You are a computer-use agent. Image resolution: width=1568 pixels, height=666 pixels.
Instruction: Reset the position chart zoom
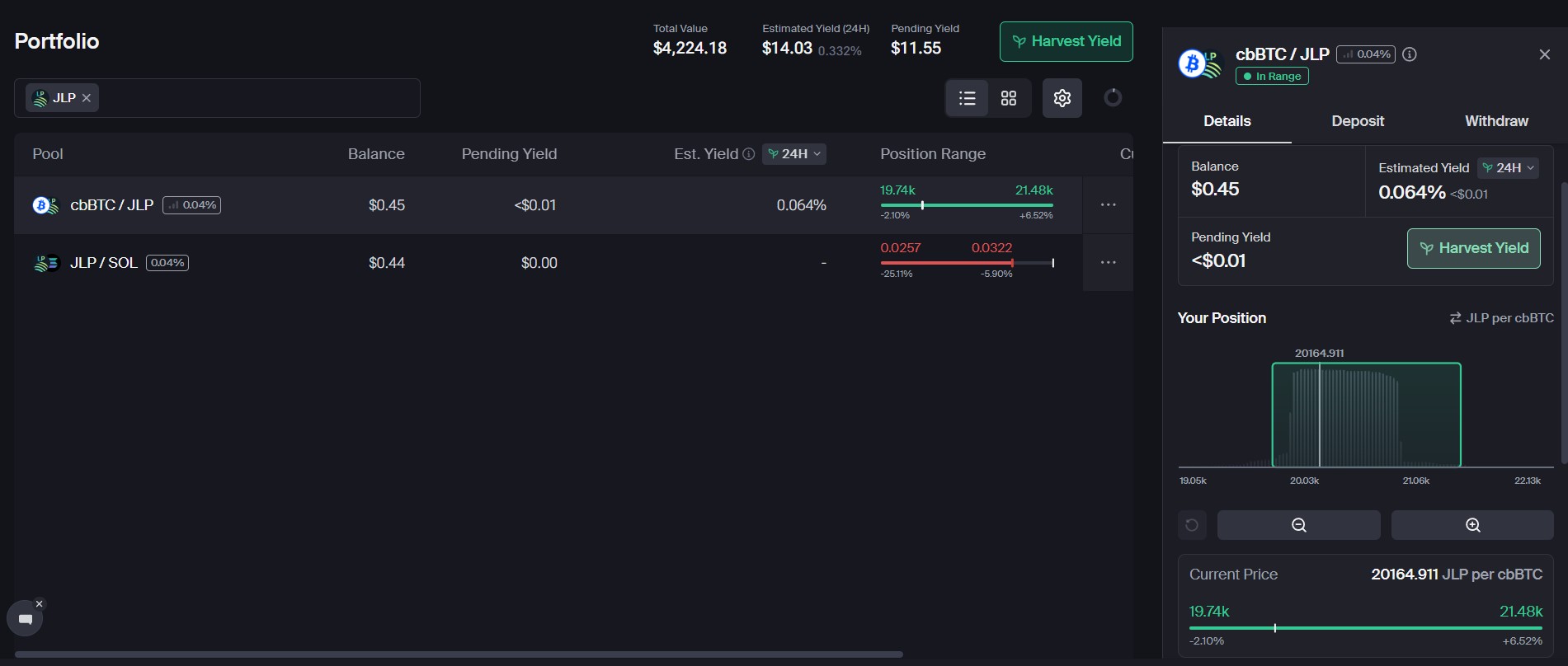coord(1192,525)
